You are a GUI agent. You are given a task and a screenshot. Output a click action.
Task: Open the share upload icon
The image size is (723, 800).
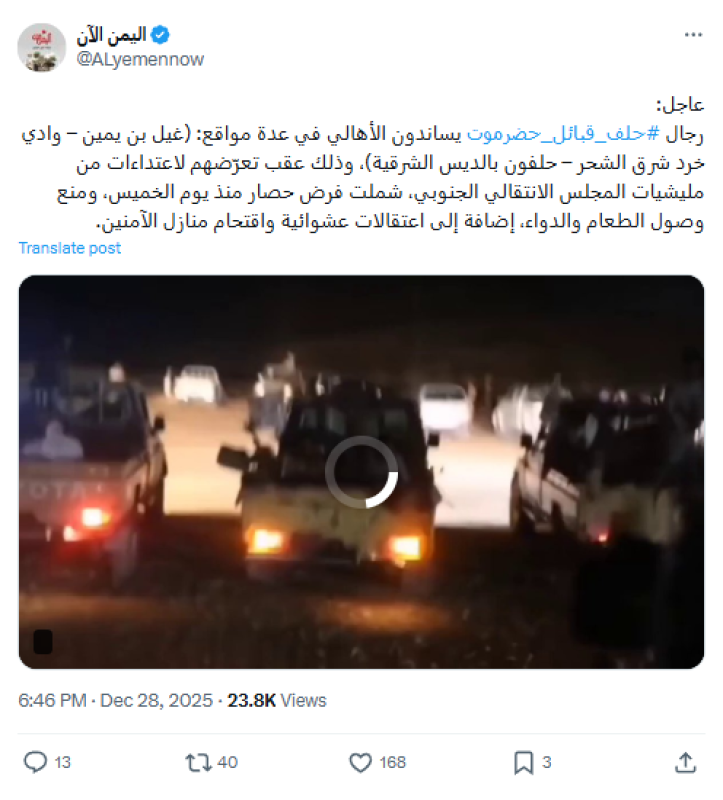coord(685,762)
